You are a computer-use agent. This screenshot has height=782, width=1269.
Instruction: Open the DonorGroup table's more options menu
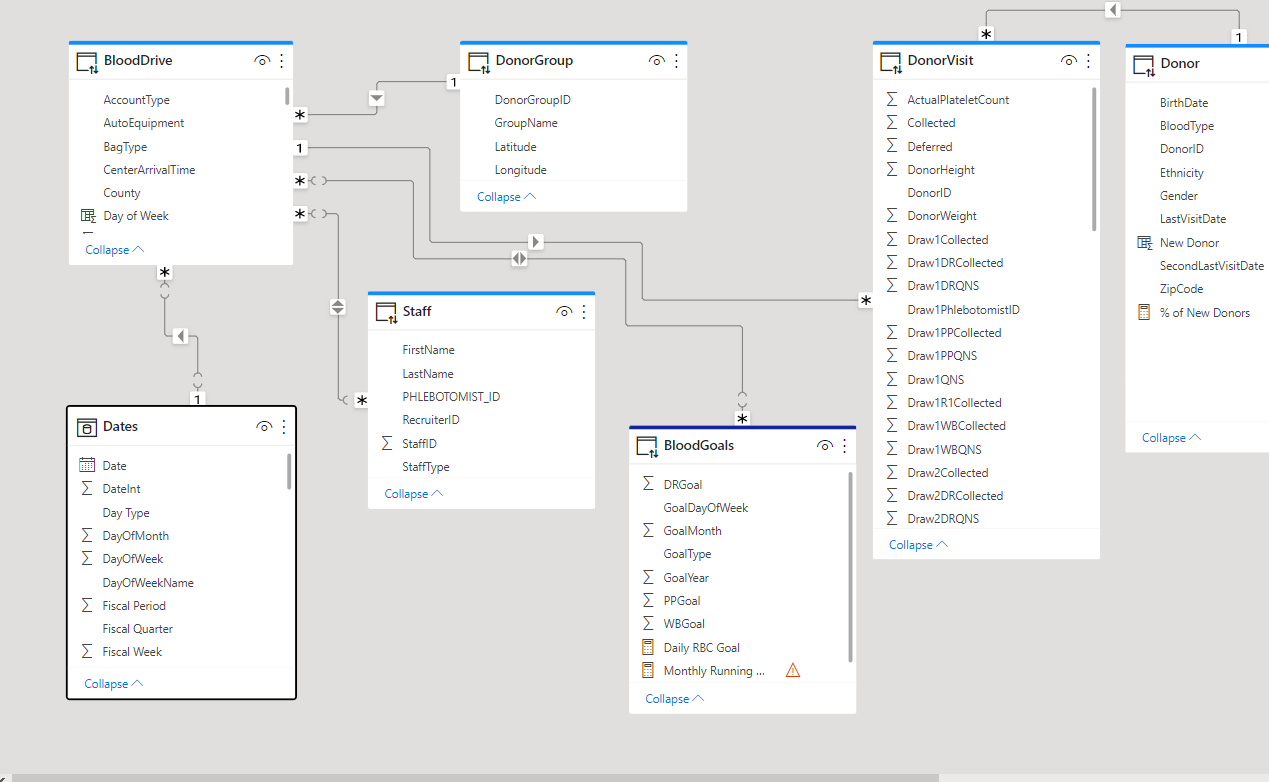(676, 61)
